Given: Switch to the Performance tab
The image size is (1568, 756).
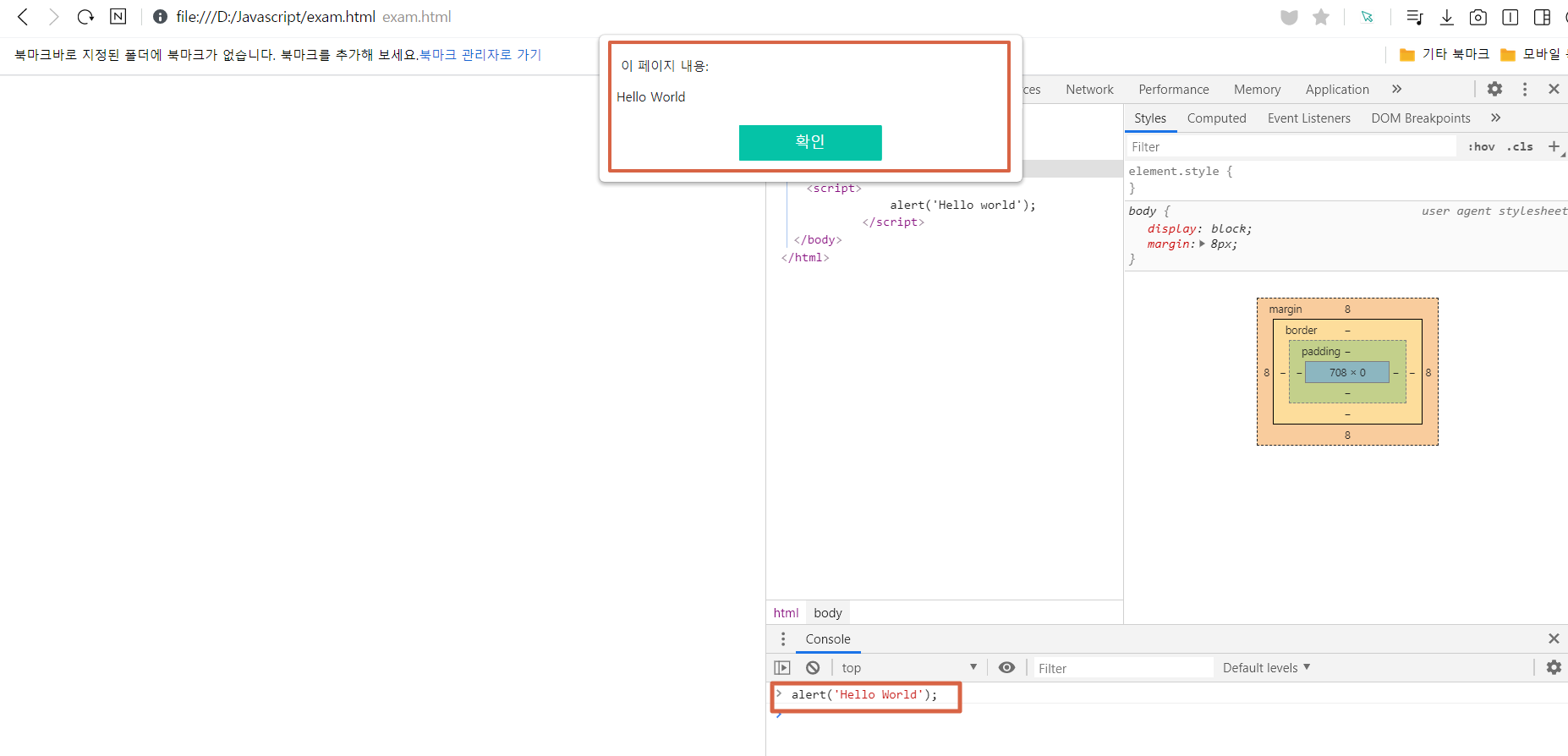Looking at the screenshot, I should coord(1174,89).
